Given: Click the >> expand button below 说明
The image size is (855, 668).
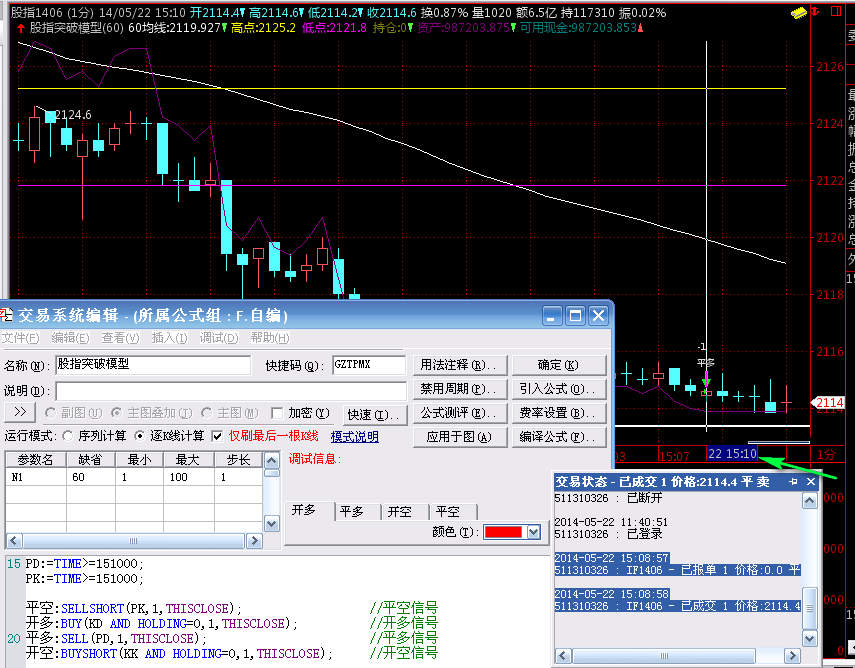Looking at the screenshot, I should point(20,412).
